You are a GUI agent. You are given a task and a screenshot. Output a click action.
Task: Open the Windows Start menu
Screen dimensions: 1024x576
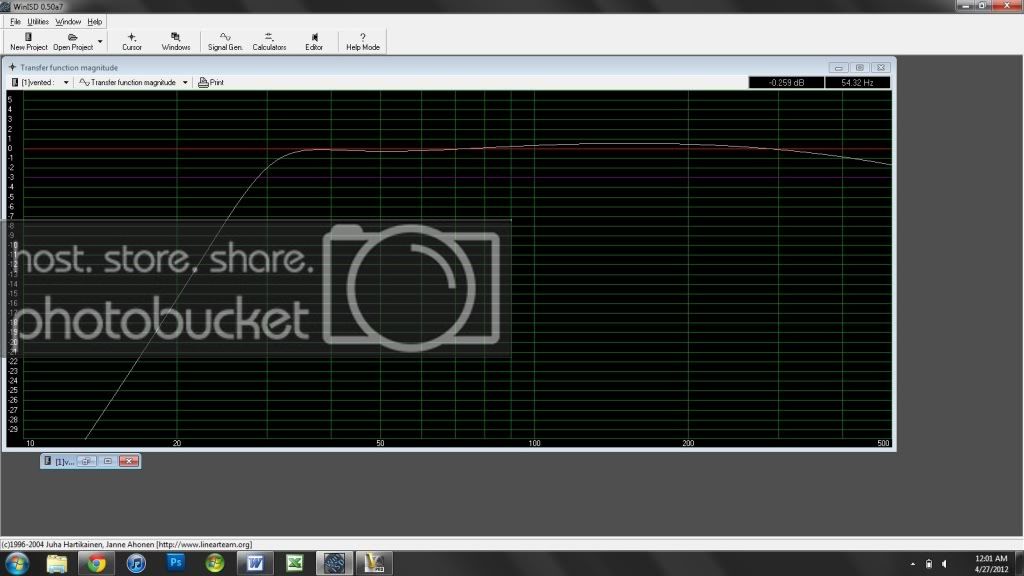click(x=17, y=563)
